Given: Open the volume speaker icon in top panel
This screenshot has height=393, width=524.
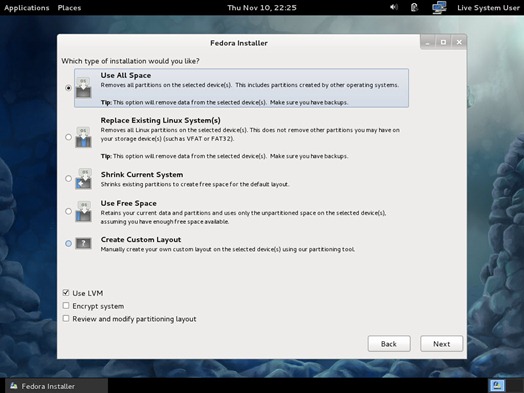Looking at the screenshot, I should point(394,7).
